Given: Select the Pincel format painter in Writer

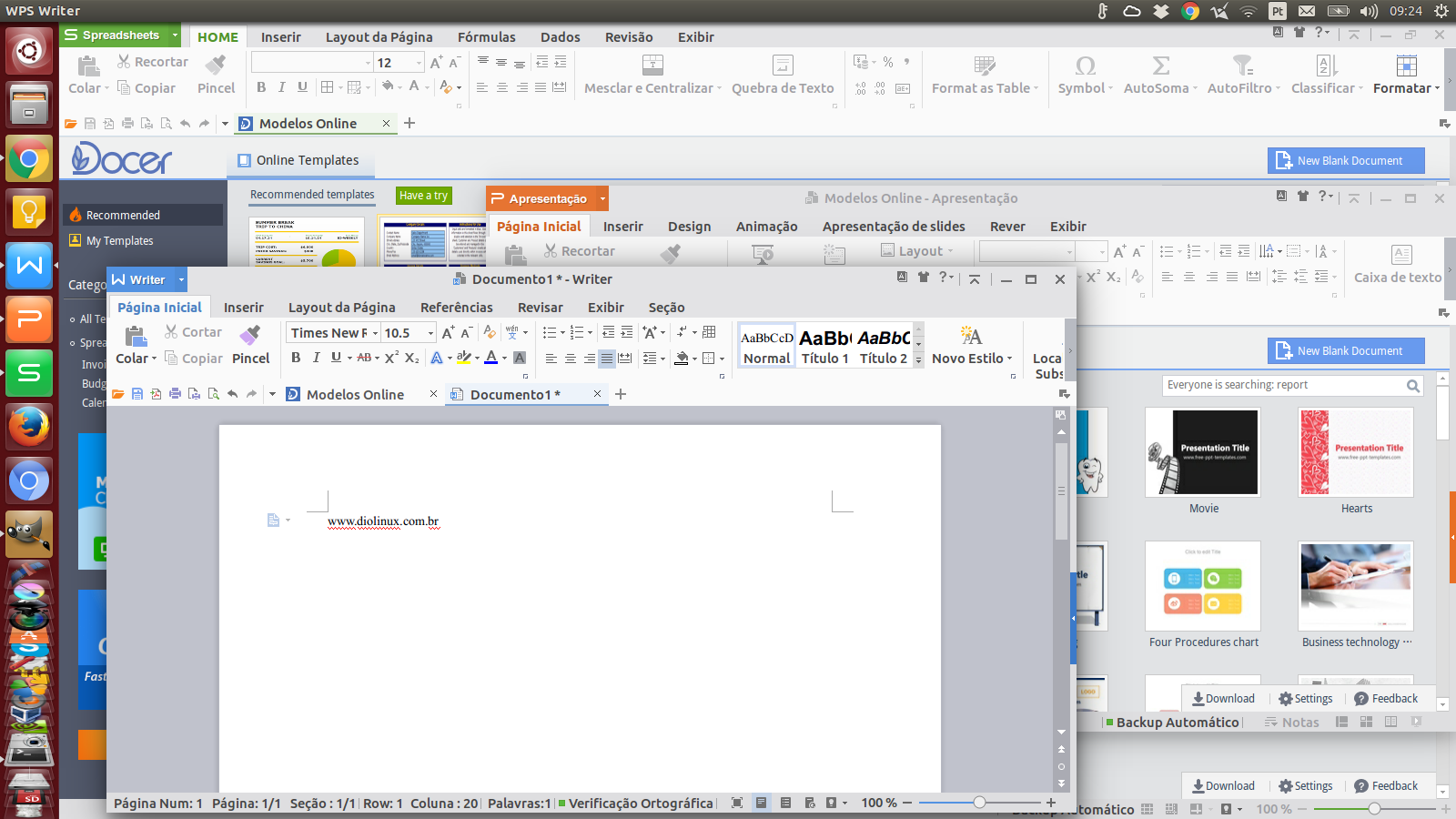Looking at the screenshot, I should coord(250,346).
